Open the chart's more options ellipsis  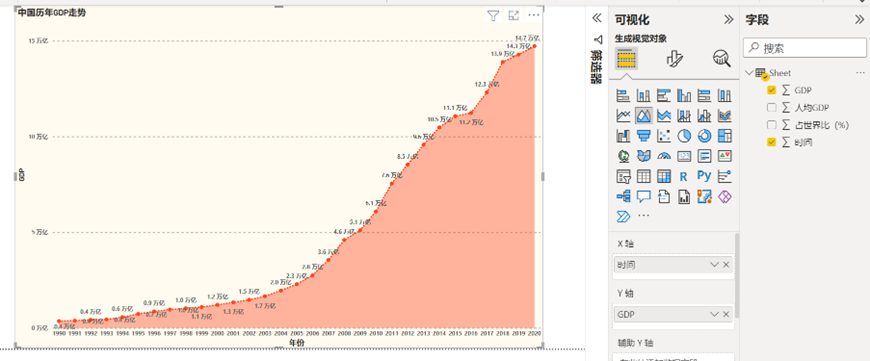pos(534,16)
